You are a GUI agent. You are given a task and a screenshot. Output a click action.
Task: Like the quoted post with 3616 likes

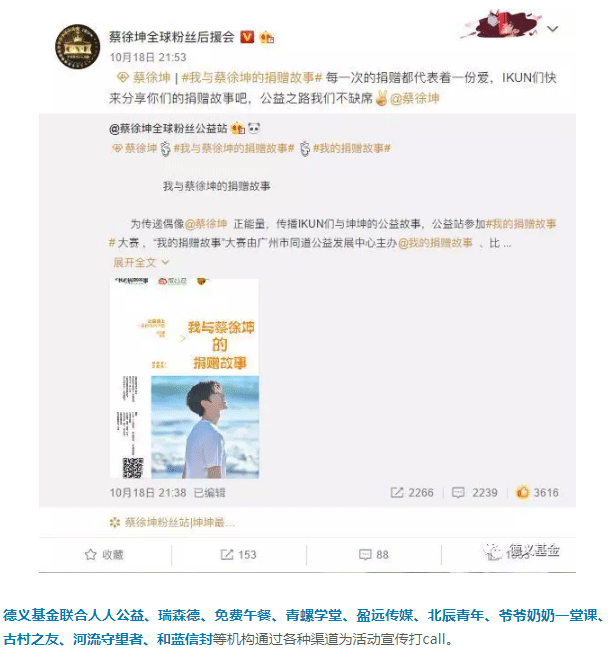pos(522,492)
